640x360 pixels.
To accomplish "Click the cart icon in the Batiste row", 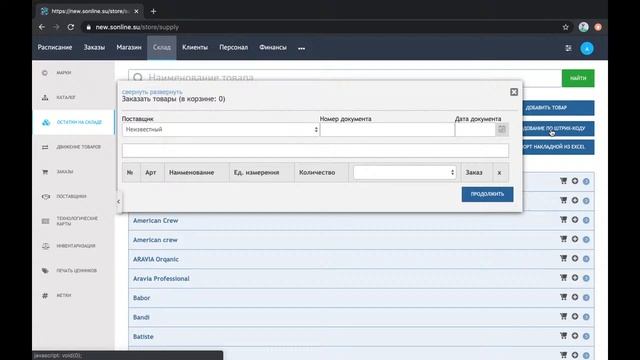I will coord(563,336).
